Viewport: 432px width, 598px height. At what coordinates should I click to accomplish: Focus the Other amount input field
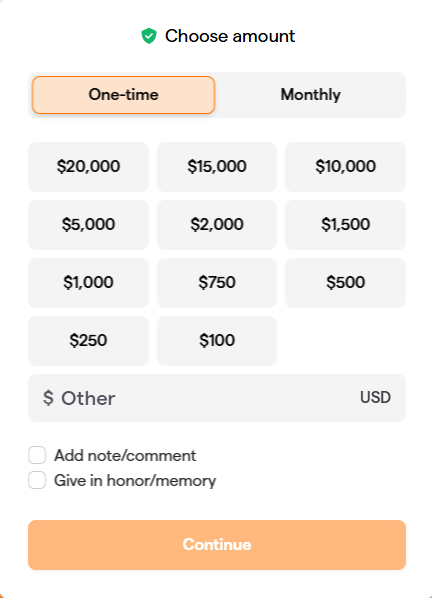(x=208, y=398)
